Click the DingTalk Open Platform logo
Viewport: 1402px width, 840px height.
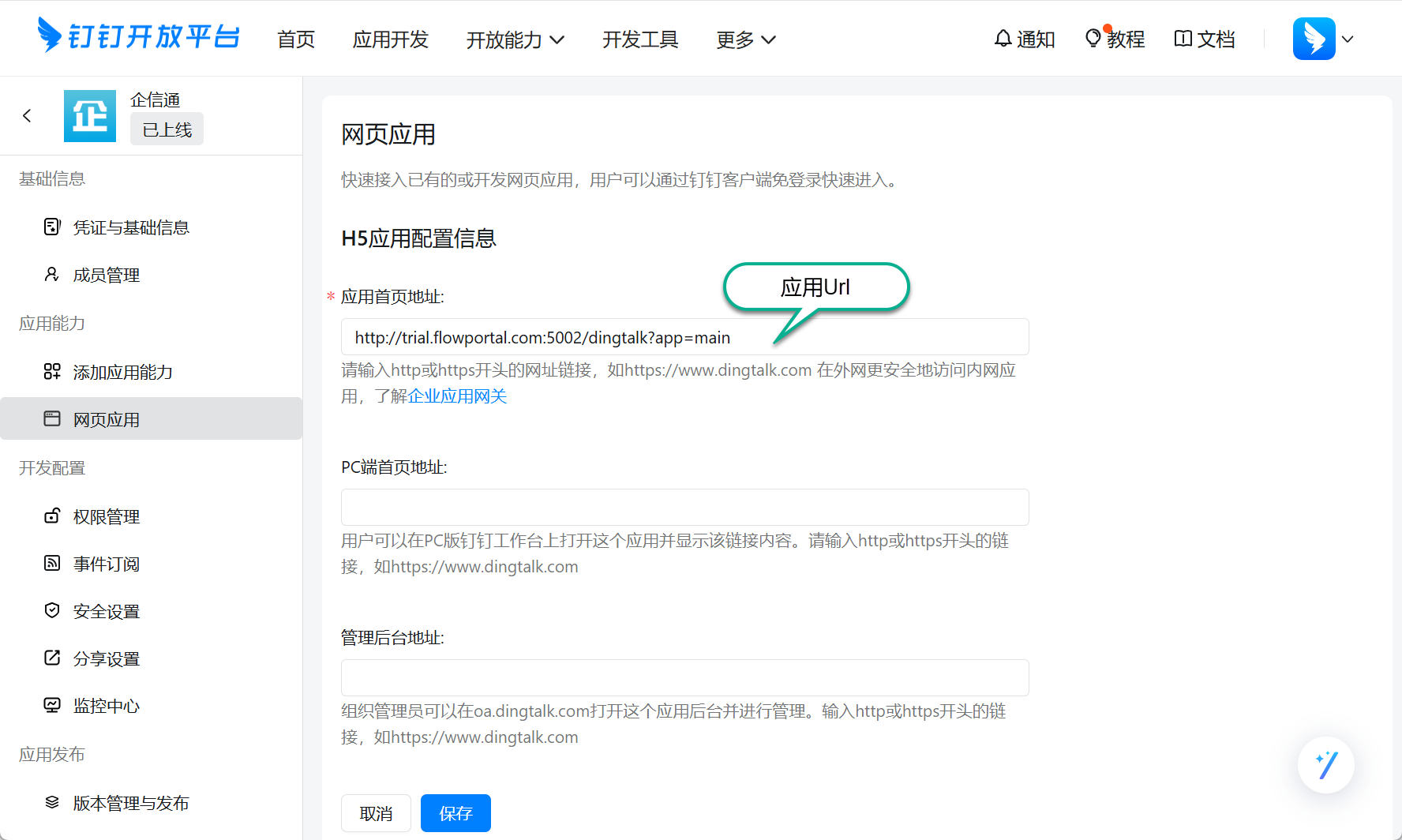tap(138, 36)
